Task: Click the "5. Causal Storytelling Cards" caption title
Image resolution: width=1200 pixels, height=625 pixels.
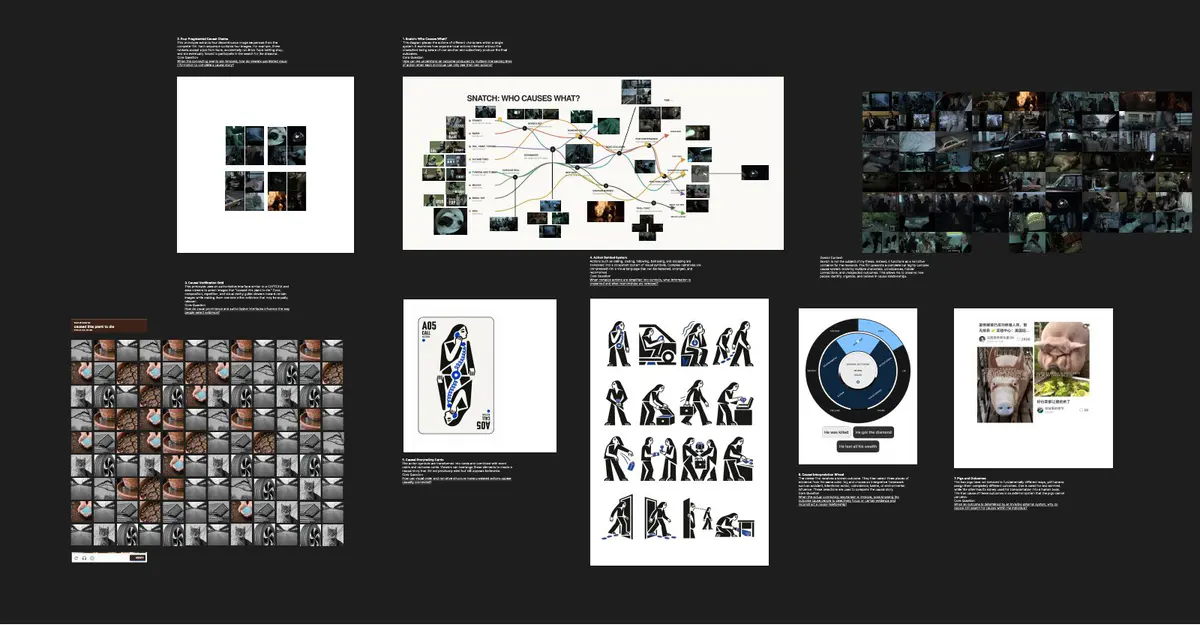Action: (423, 460)
